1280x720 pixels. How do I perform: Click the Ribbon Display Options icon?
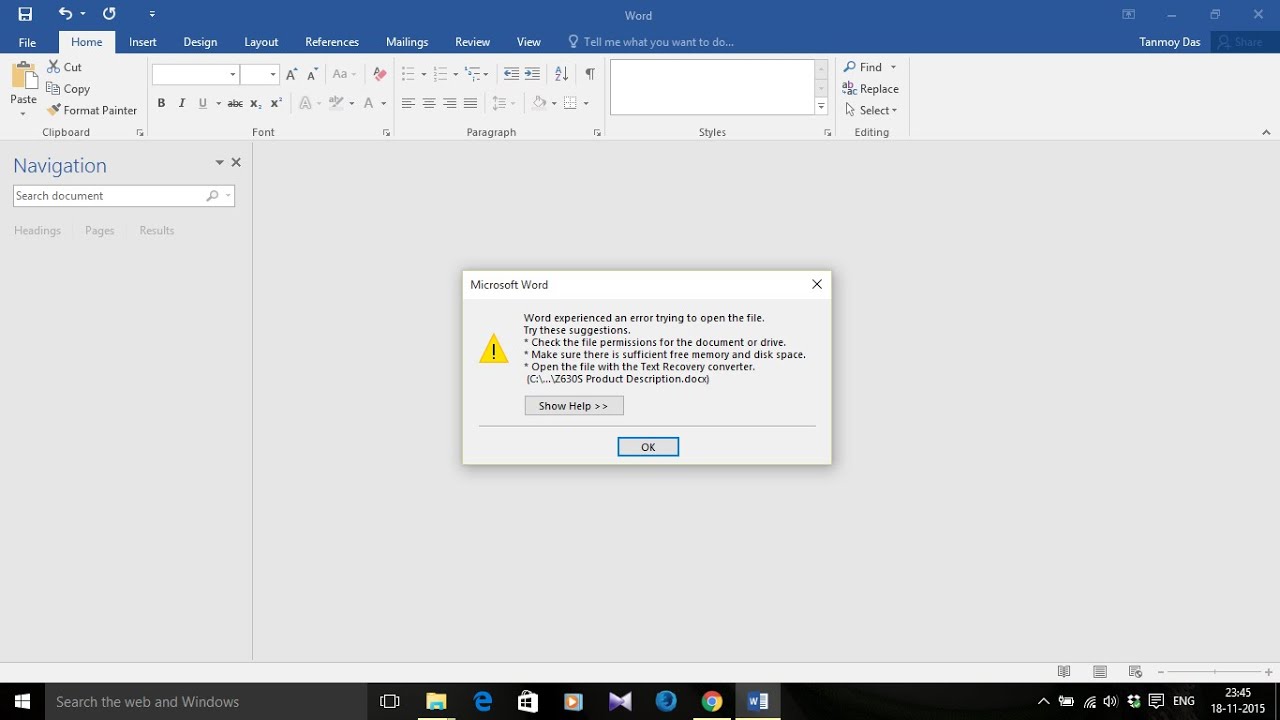pos(1128,14)
